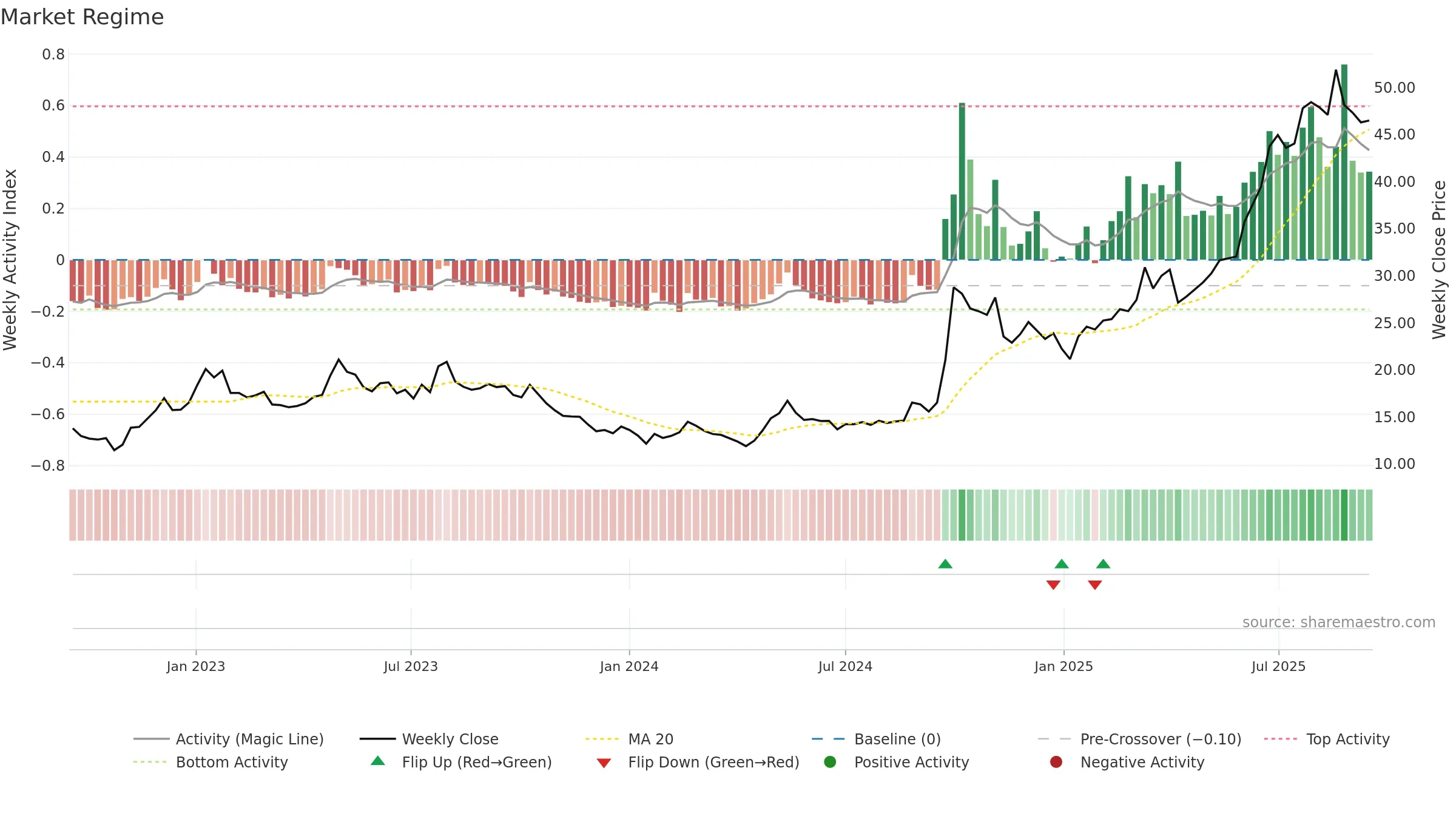
Task: Click the Jul 2025 x-axis label
Action: [1278, 667]
